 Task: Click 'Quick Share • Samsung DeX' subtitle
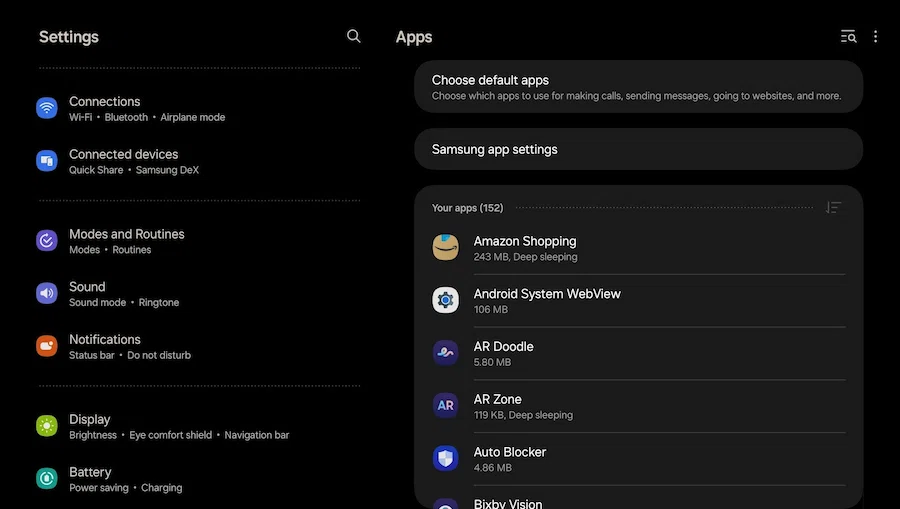pos(134,170)
